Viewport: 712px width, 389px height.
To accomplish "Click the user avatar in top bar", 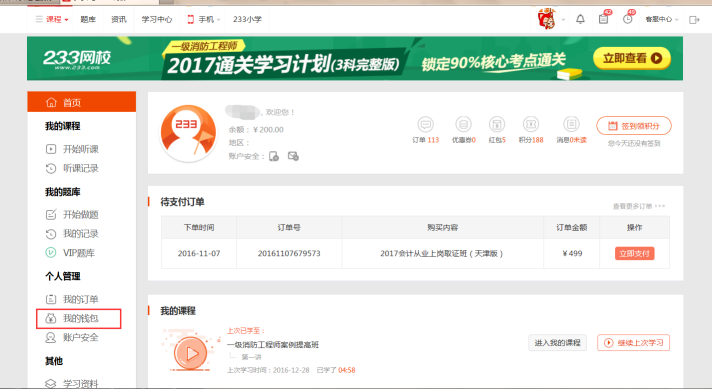I will click(547, 19).
